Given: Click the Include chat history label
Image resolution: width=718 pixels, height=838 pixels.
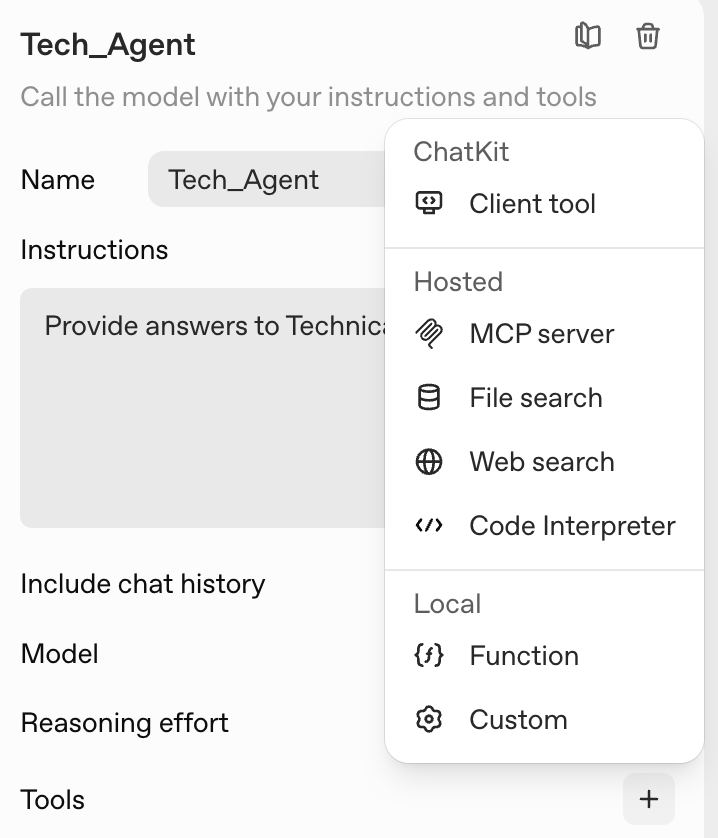Looking at the screenshot, I should [143, 584].
